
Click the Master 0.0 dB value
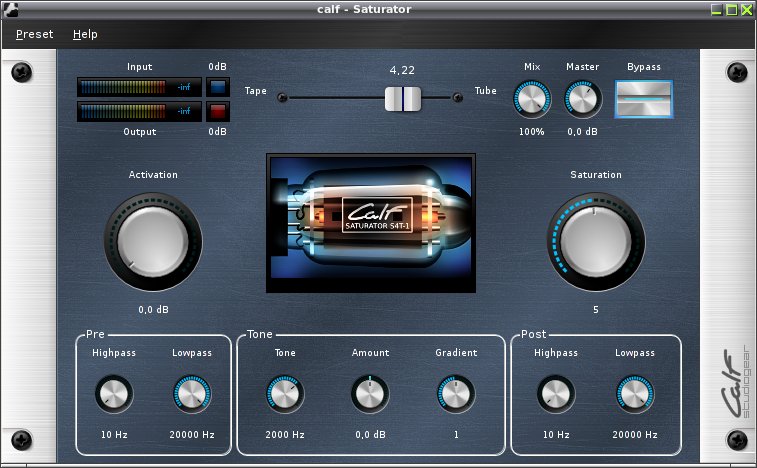coord(582,131)
